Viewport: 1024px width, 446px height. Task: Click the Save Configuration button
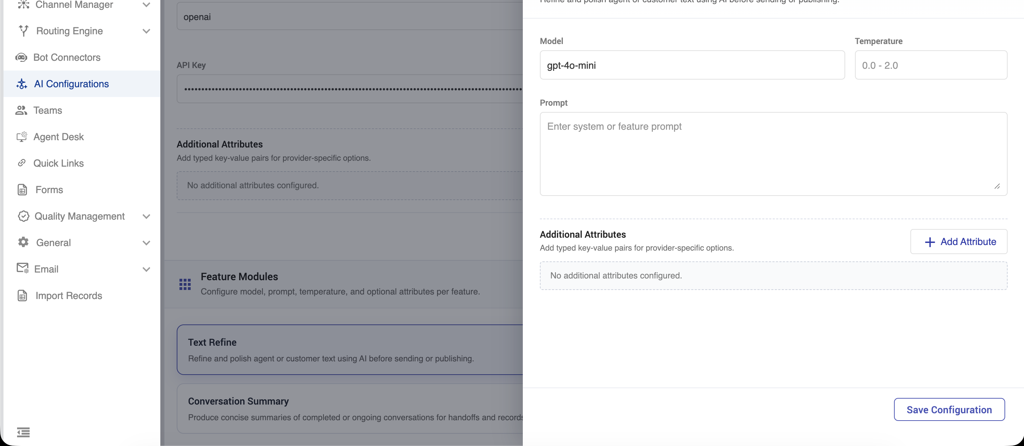pyautogui.click(x=949, y=409)
